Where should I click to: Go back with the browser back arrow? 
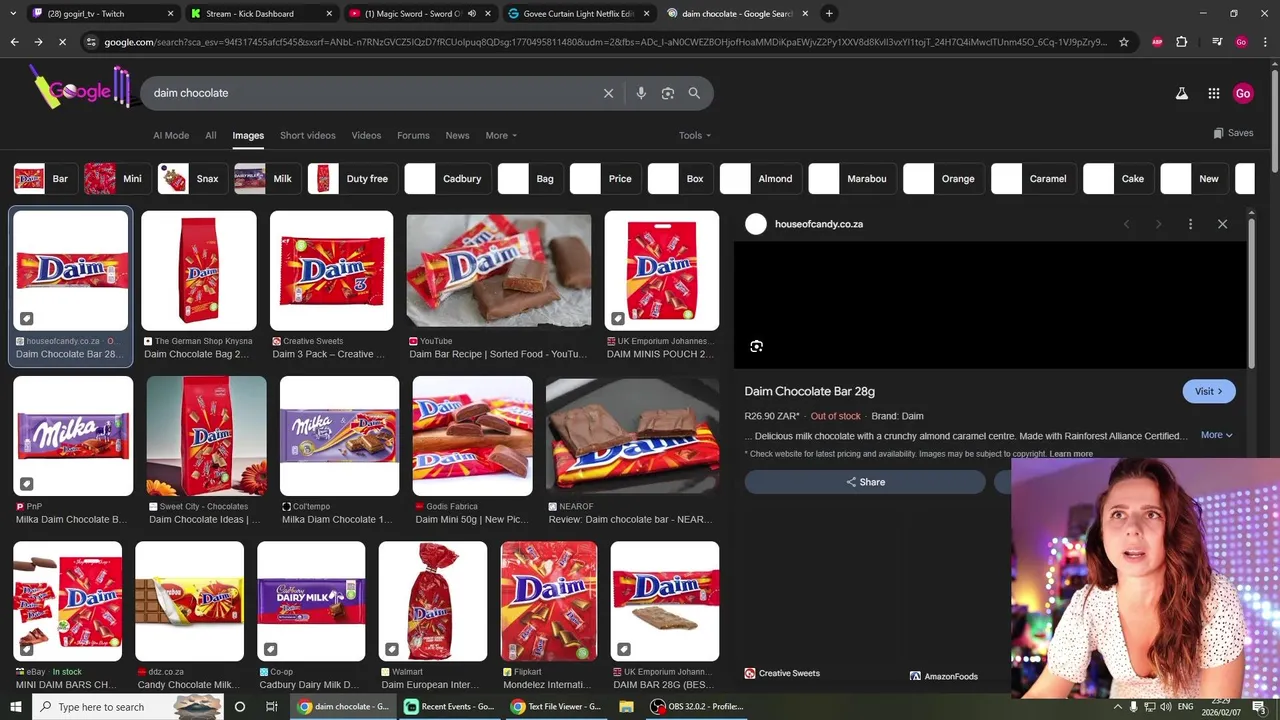pos(14,42)
